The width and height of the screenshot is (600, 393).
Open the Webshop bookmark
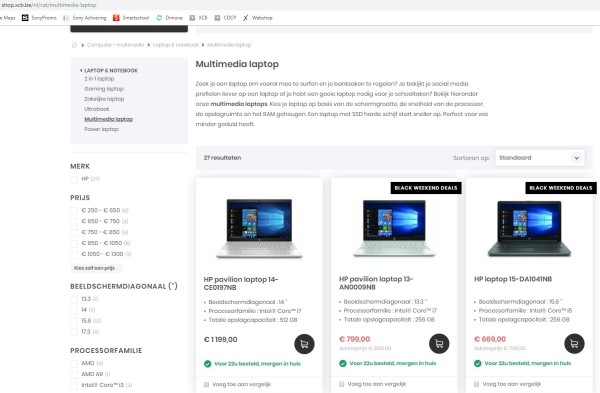pos(258,18)
